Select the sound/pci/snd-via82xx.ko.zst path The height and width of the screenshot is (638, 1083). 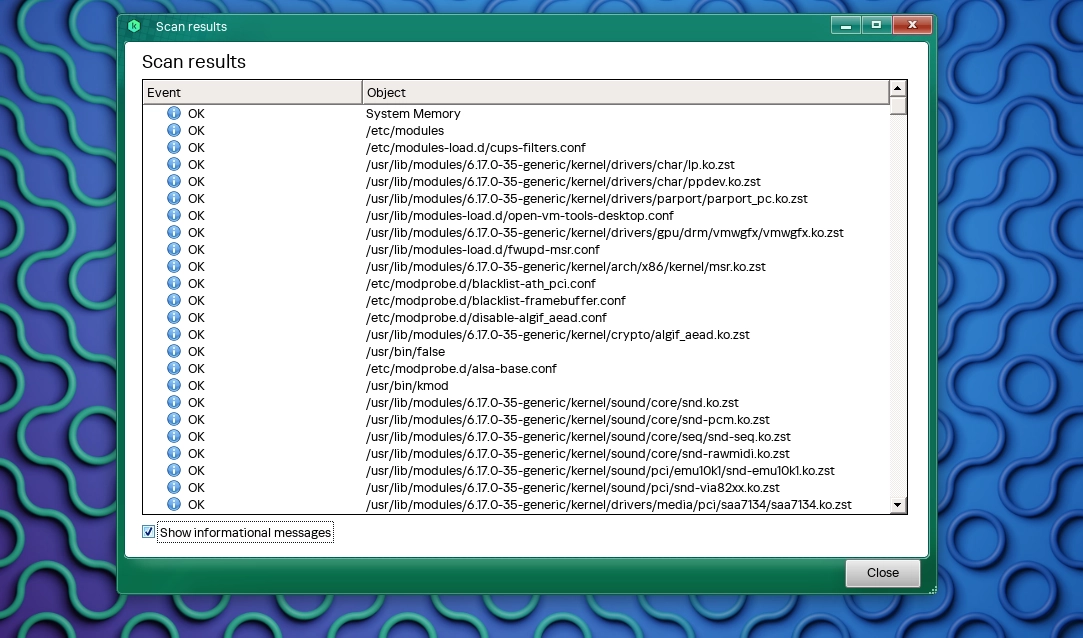coord(573,487)
